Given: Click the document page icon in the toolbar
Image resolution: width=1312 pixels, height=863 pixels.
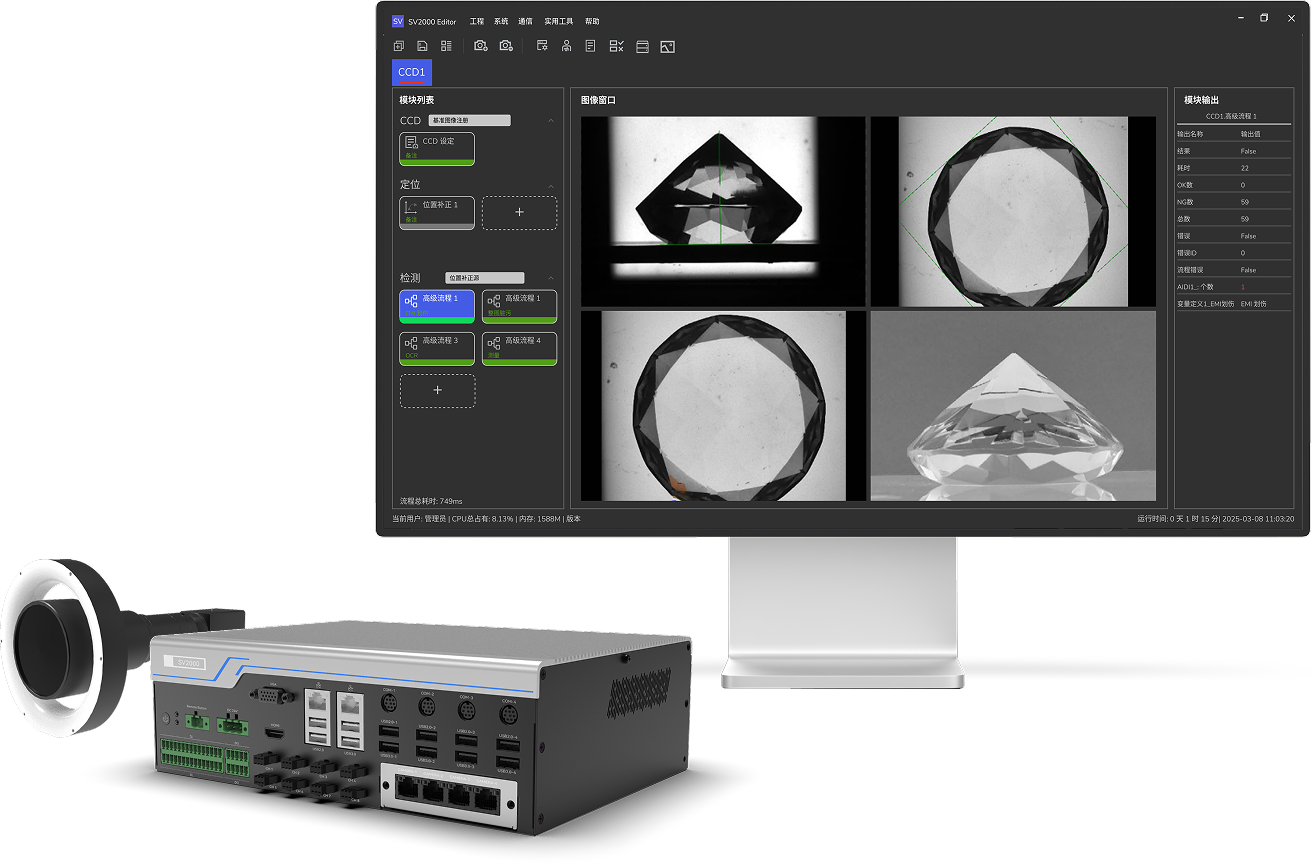Looking at the screenshot, I should point(591,46).
